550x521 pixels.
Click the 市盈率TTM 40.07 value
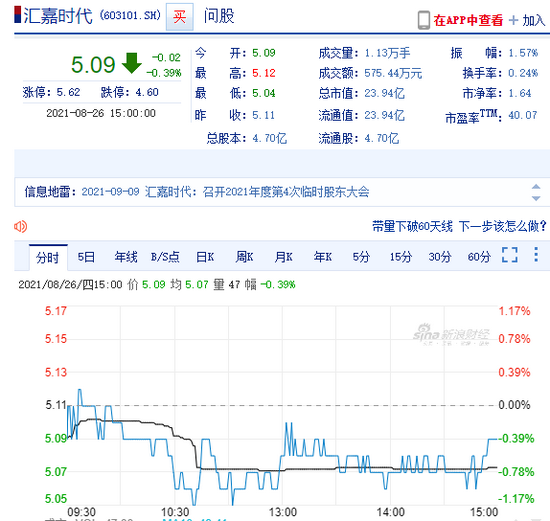tap(523, 115)
